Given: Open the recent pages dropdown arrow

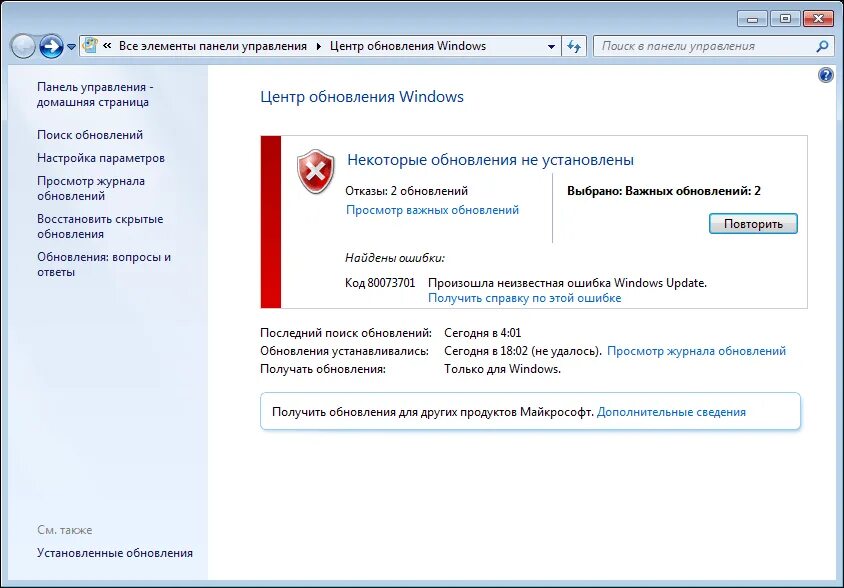Looking at the screenshot, I should click(72, 47).
